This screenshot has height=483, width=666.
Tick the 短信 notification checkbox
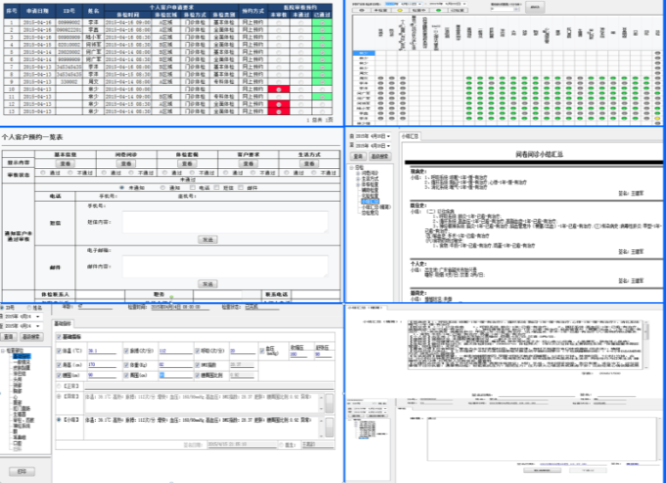point(217,187)
